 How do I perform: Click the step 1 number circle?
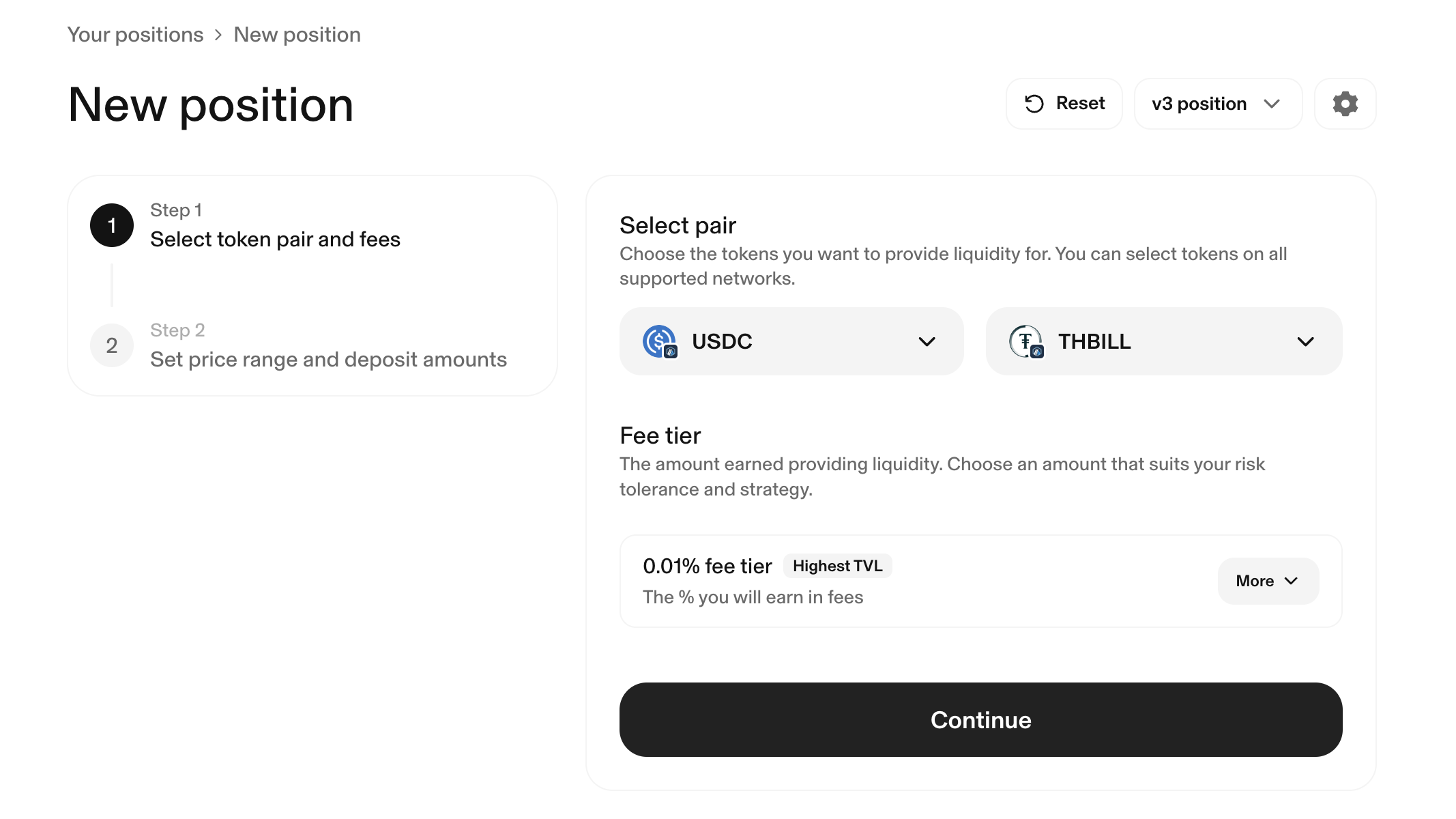pyautogui.click(x=112, y=225)
